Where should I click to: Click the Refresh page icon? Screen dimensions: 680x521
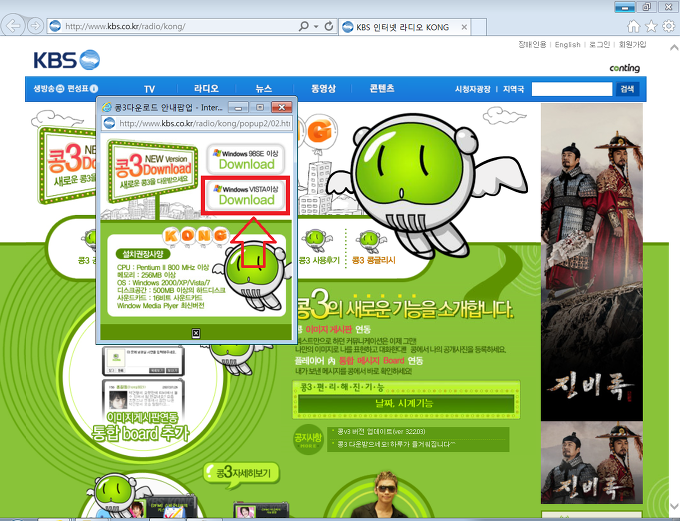point(329,26)
